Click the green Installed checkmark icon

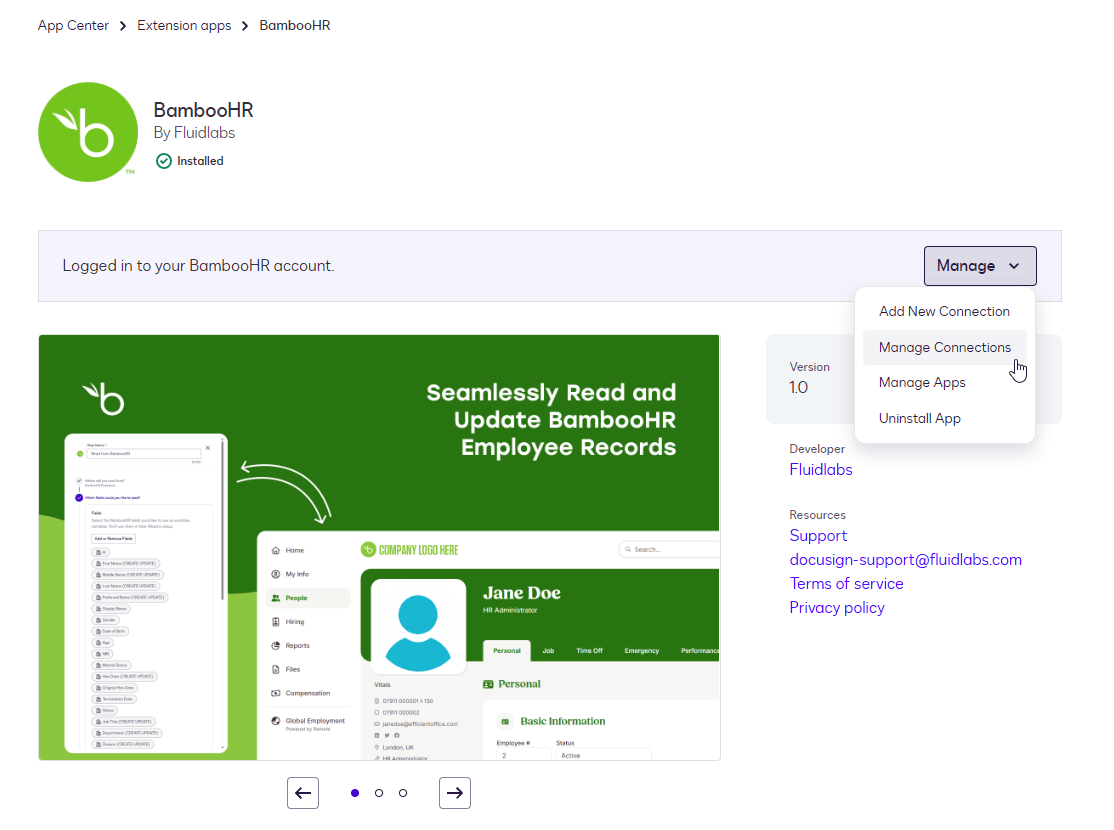pyautogui.click(x=164, y=161)
